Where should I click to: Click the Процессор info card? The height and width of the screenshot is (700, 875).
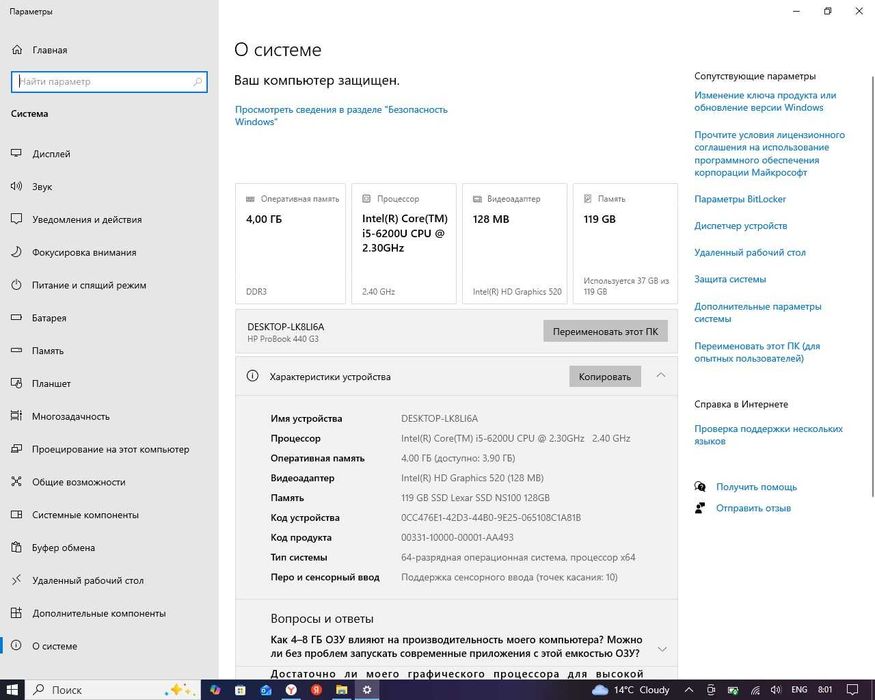click(404, 243)
